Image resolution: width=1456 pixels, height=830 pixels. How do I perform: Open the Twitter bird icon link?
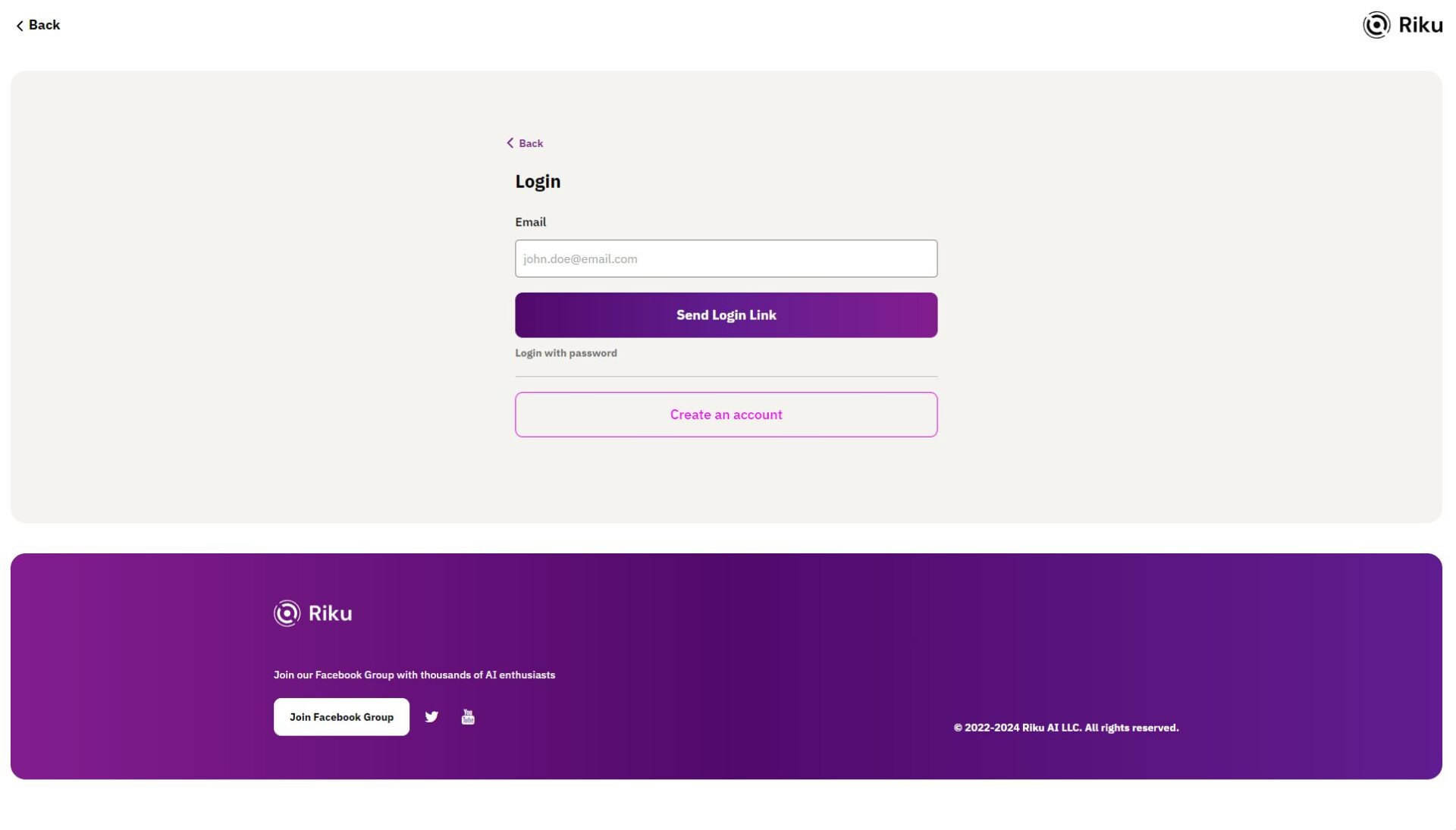coord(431,717)
